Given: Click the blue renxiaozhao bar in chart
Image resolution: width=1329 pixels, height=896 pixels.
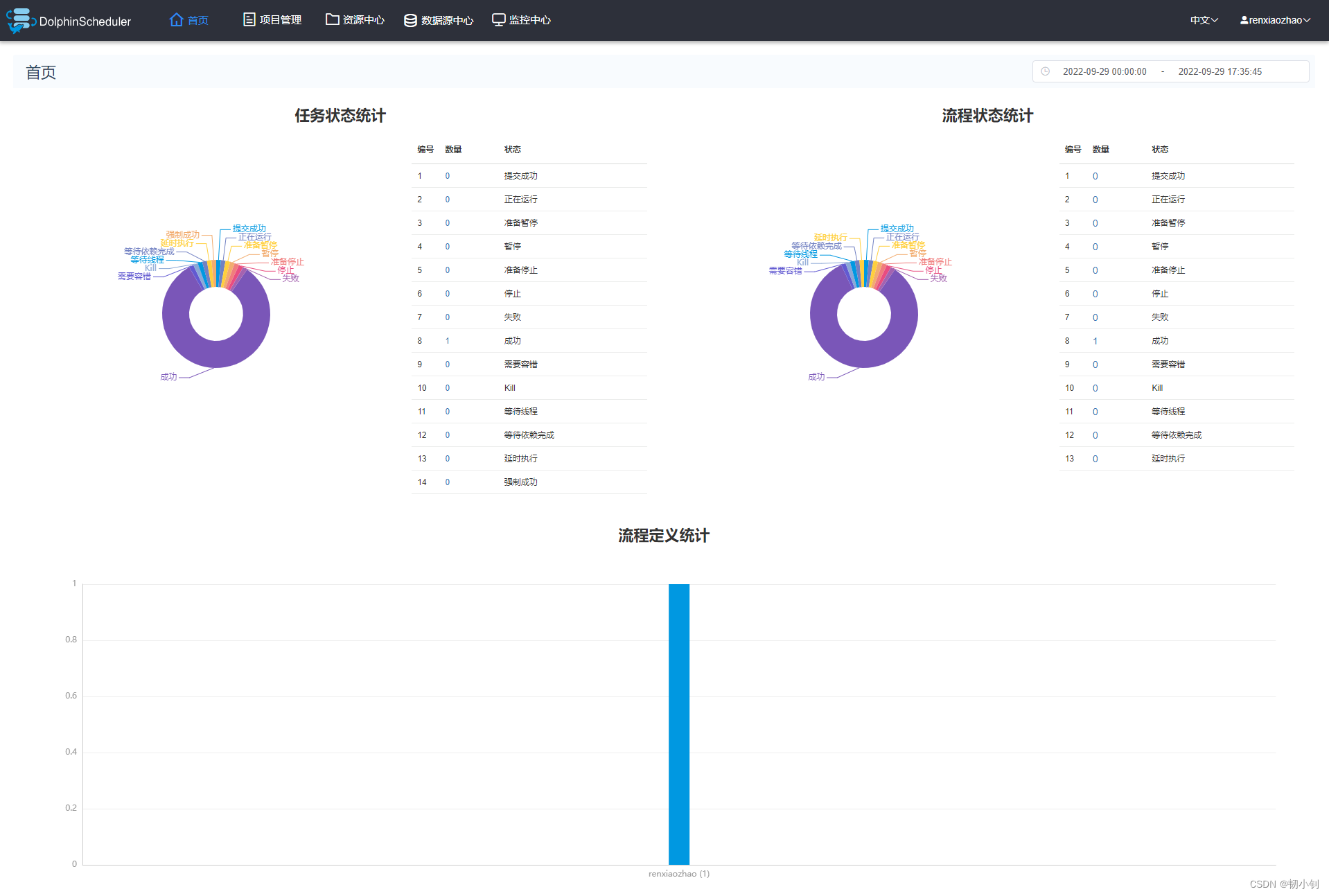Looking at the screenshot, I should [679, 724].
